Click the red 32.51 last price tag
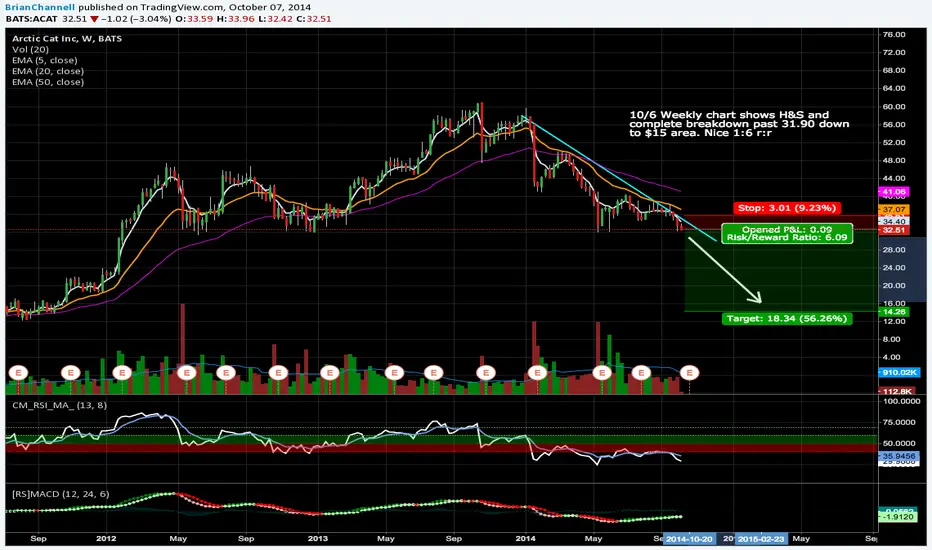 pyautogui.click(x=893, y=230)
